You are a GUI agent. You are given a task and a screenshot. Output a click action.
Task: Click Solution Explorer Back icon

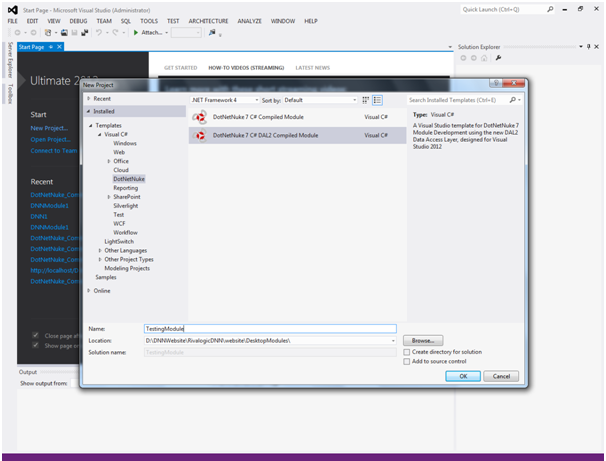click(463, 58)
